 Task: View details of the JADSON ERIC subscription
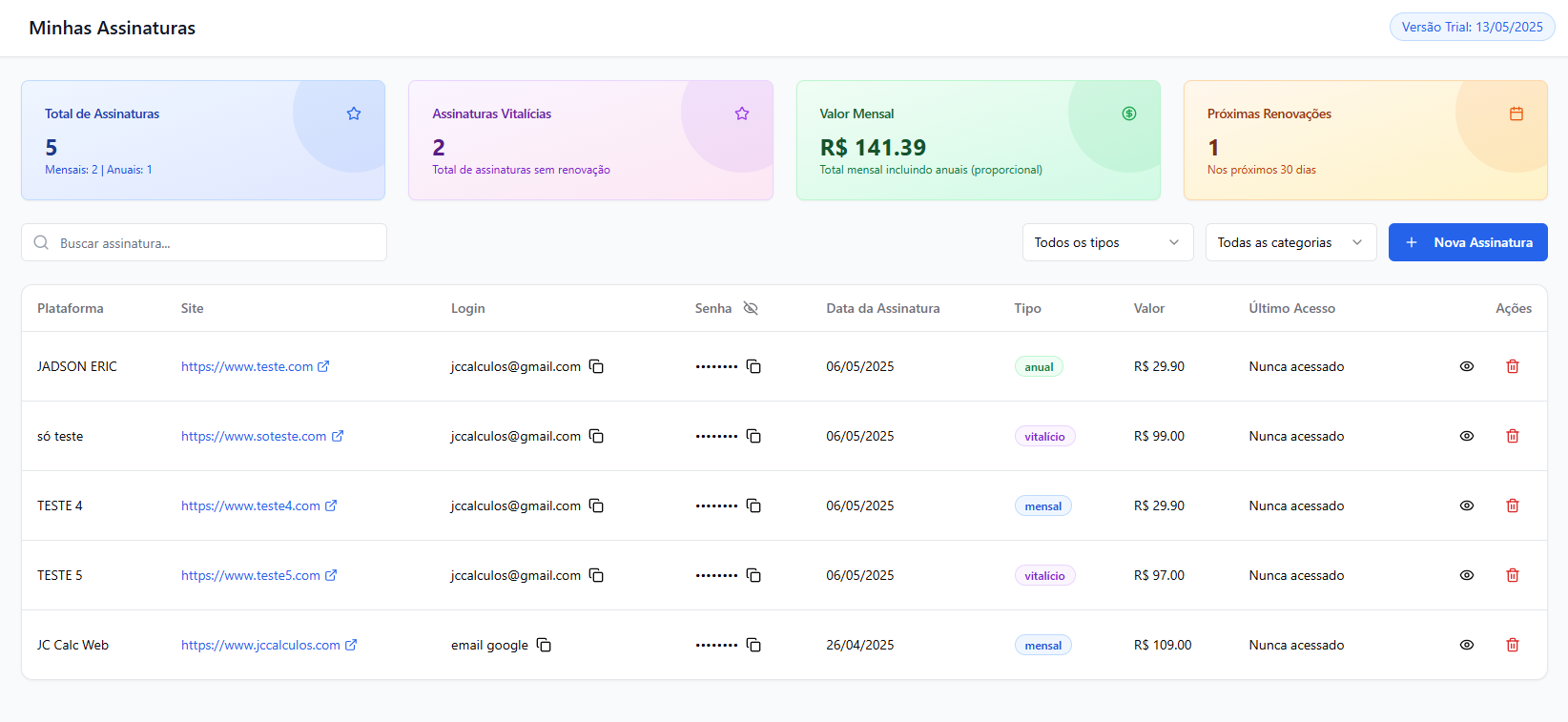click(x=1466, y=366)
